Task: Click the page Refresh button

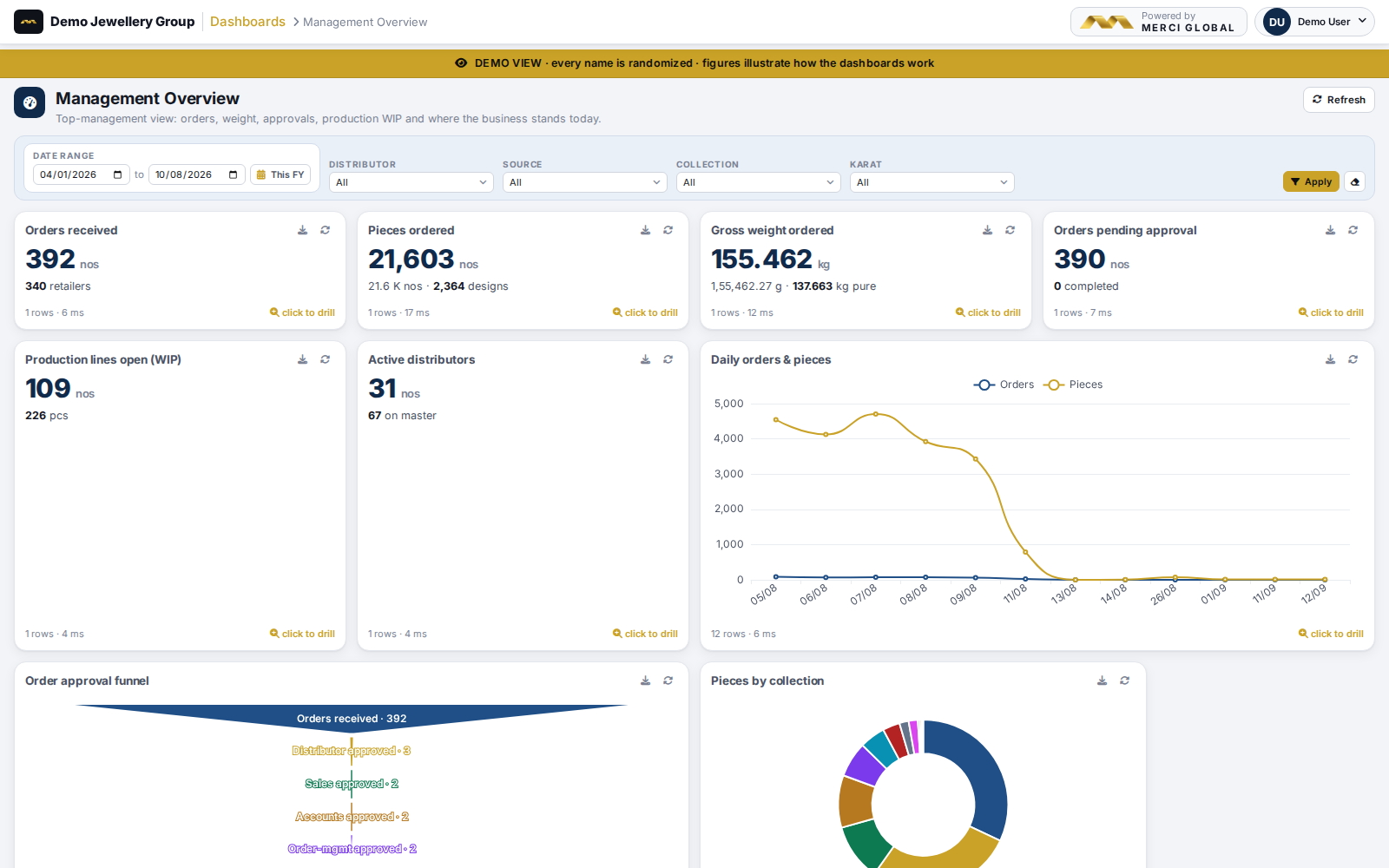Action: tap(1339, 100)
